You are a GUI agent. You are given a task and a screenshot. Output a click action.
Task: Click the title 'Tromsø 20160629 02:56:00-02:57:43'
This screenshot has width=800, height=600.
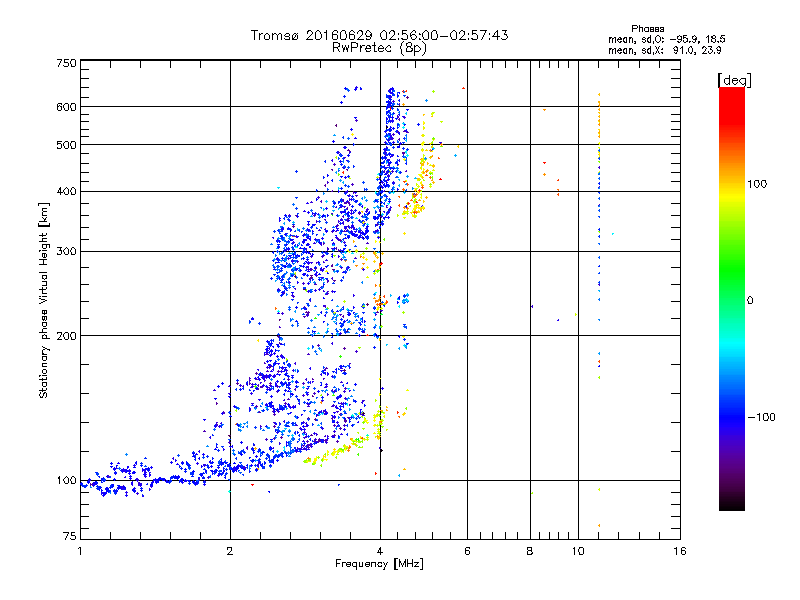point(379,35)
